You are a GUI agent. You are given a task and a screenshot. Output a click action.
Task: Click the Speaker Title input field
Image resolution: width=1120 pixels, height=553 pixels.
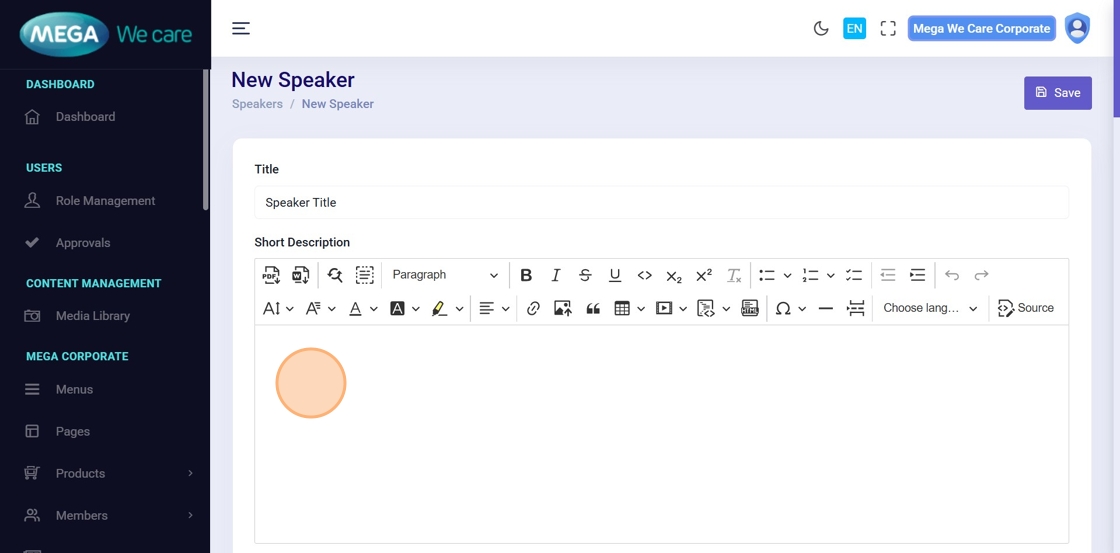[x=661, y=203]
